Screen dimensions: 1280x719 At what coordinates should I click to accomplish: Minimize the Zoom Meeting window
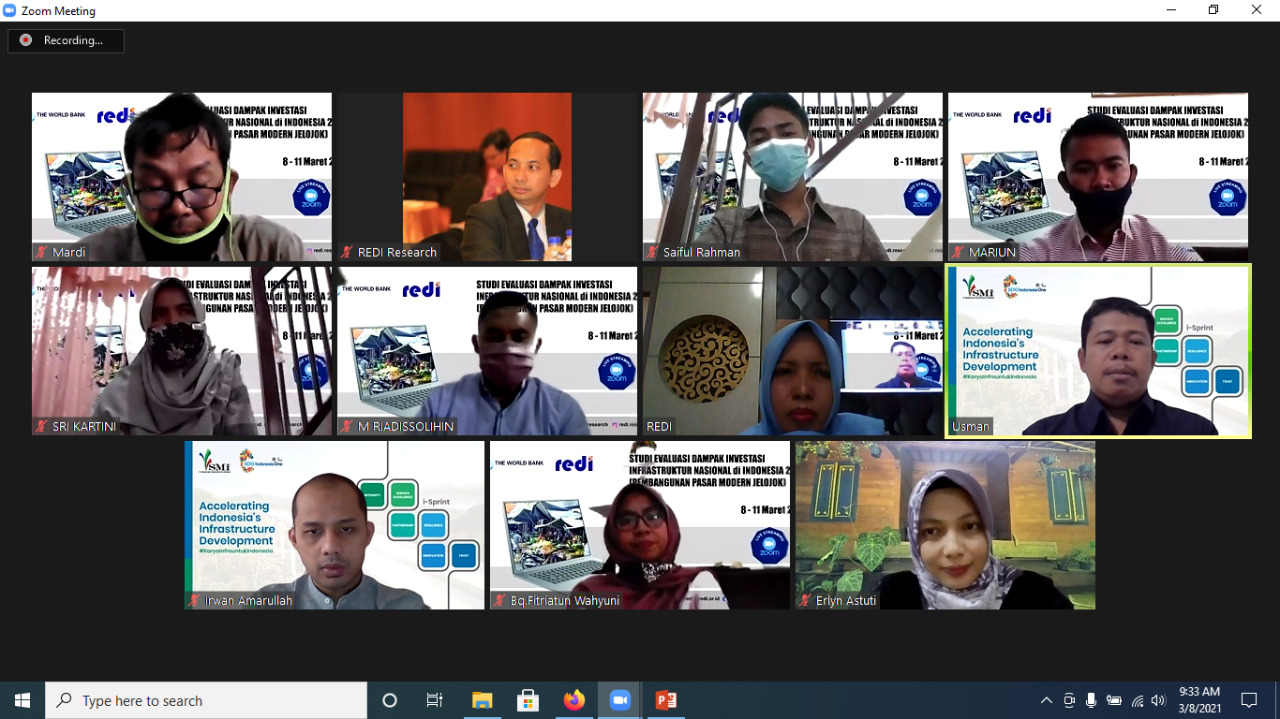(1171, 10)
